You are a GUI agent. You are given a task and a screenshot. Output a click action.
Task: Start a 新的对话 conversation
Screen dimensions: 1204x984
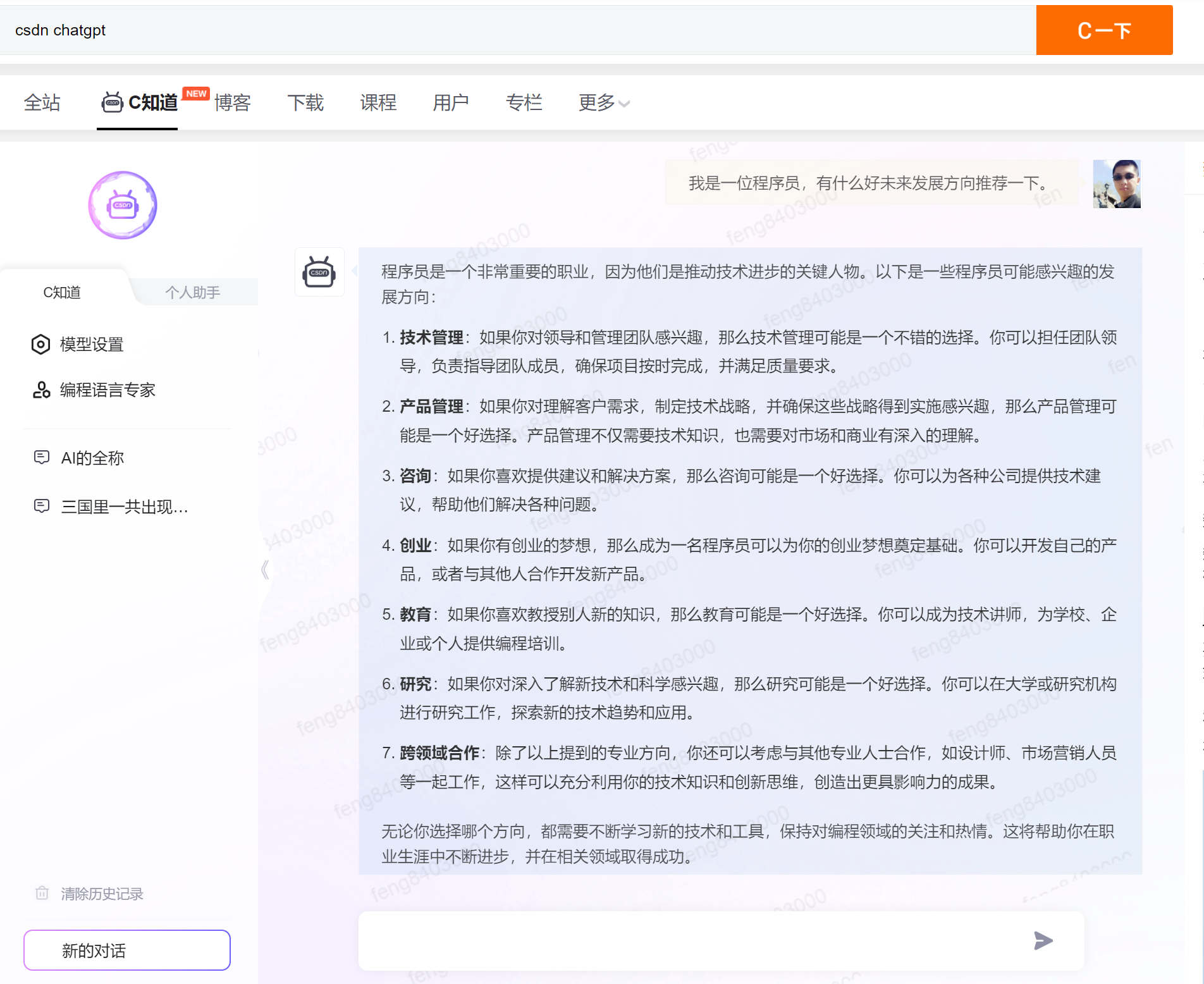pyautogui.click(x=126, y=950)
